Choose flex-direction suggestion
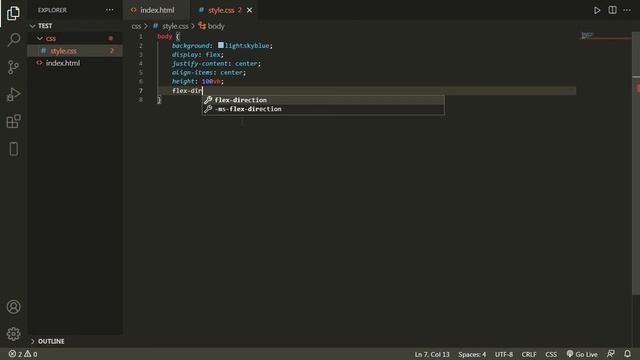 [x=323, y=100]
